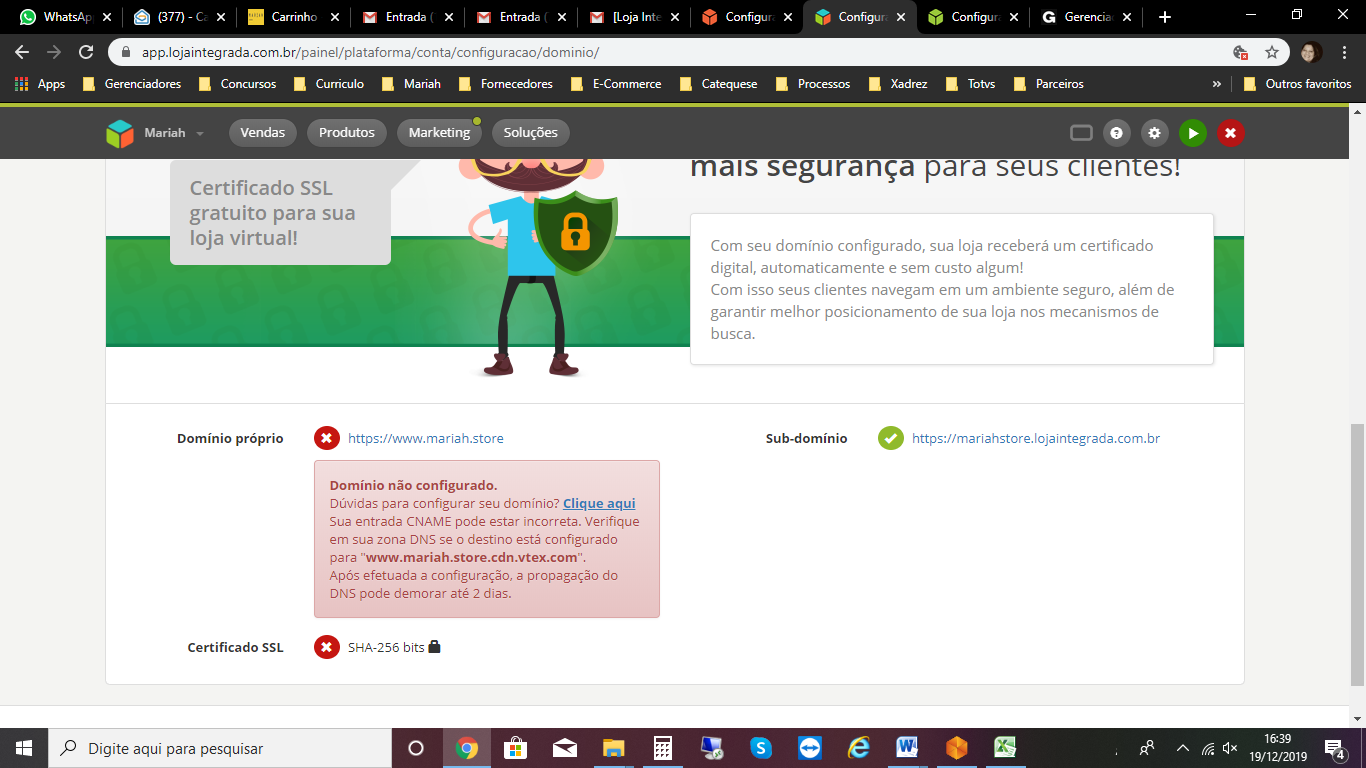The height and width of the screenshot is (768, 1366).
Task: Click the page vertical scrollbar
Action: [x=1356, y=554]
